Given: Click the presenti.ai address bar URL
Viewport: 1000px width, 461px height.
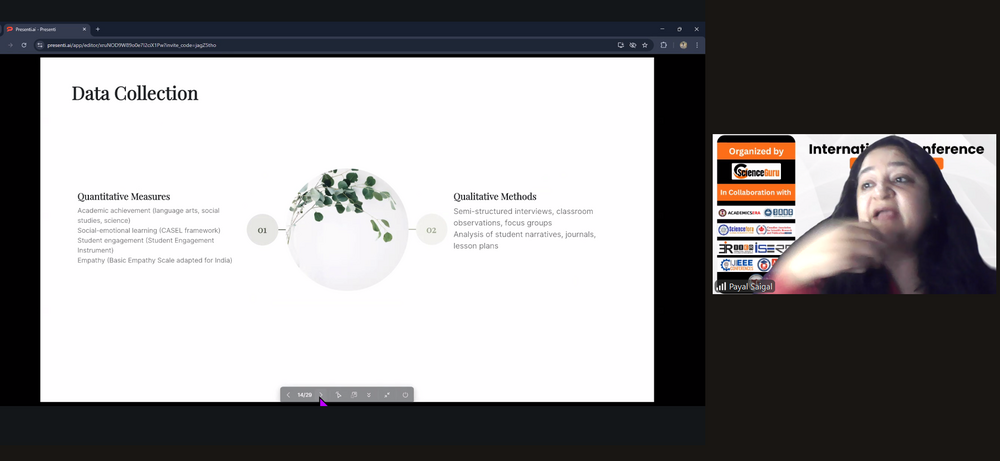Looking at the screenshot, I should (x=130, y=45).
